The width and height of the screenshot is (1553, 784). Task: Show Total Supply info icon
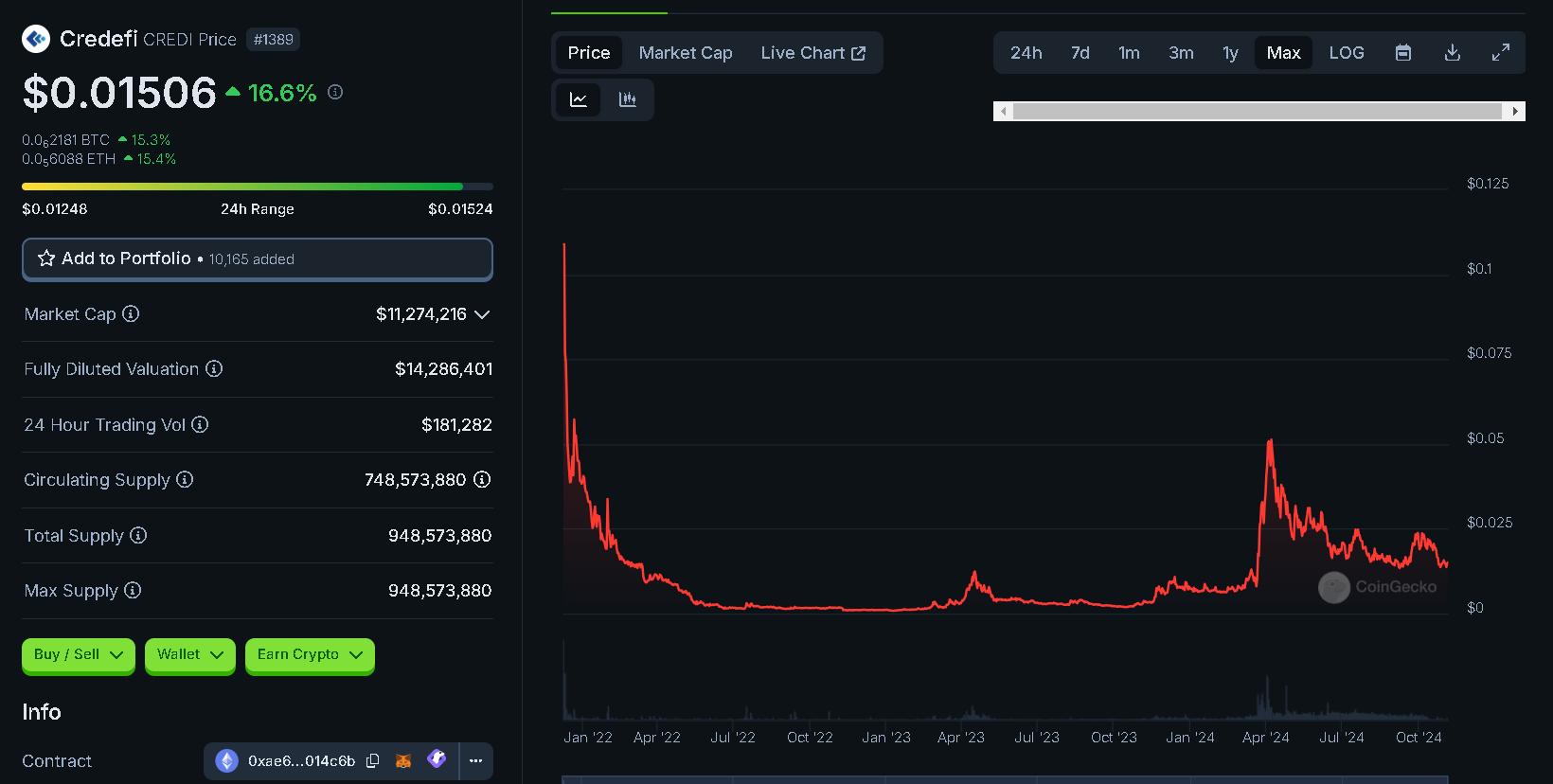[x=138, y=535]
